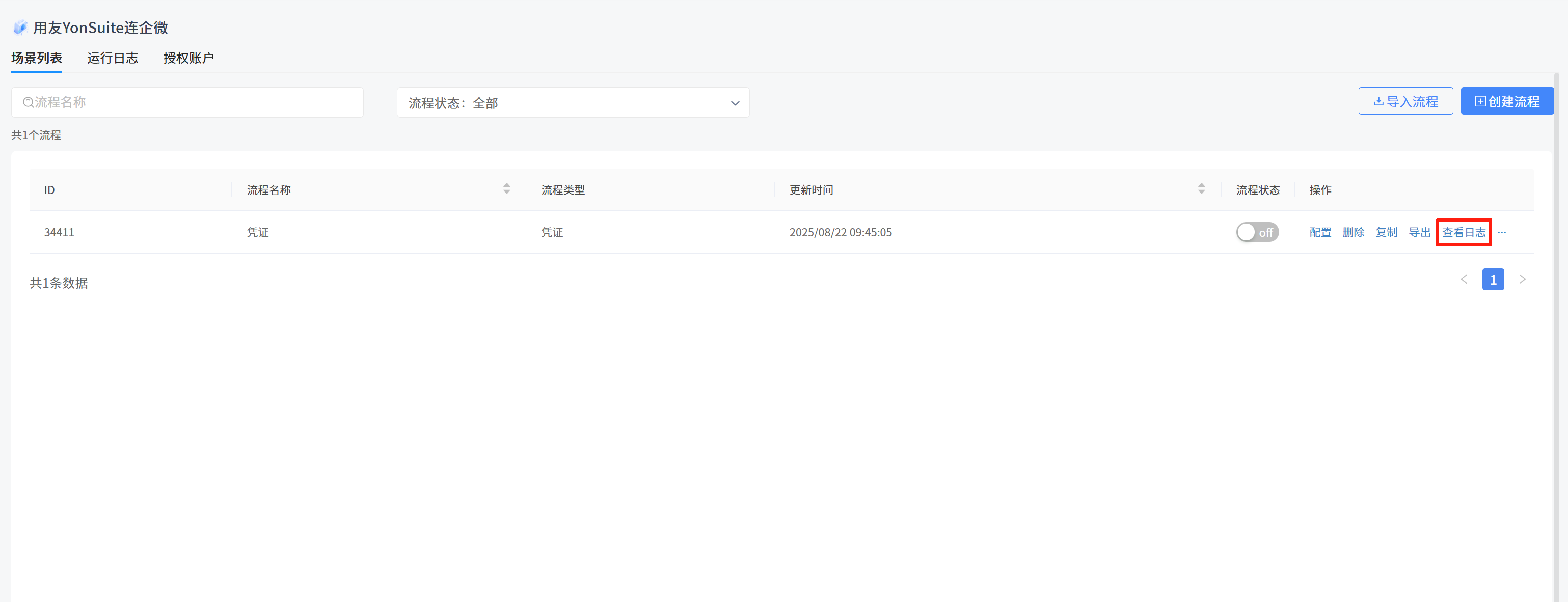The image size is (1568, 602).
Task: Go to next page arrow
Action: pyautogui.click(x=1522, y=280)
